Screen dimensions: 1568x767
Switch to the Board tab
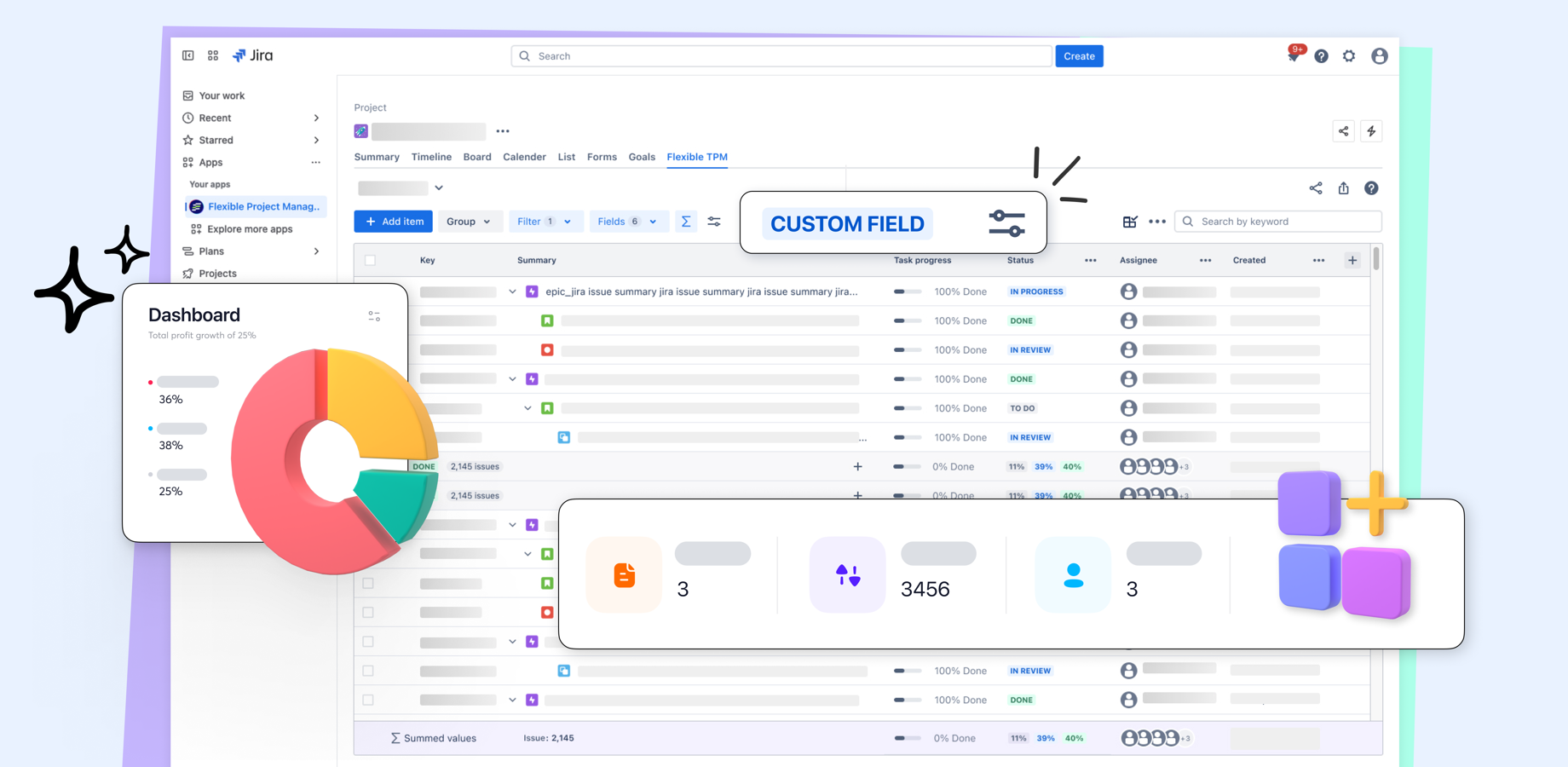(477, 157)
